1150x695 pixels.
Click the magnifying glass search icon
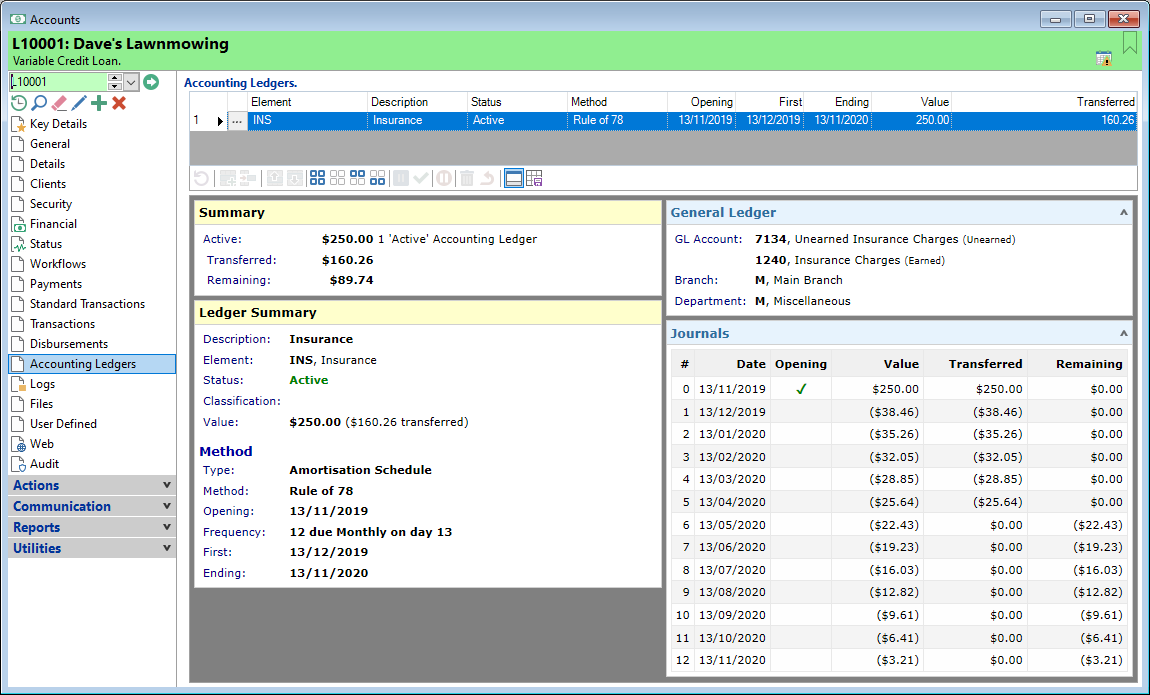pos(39,103)
